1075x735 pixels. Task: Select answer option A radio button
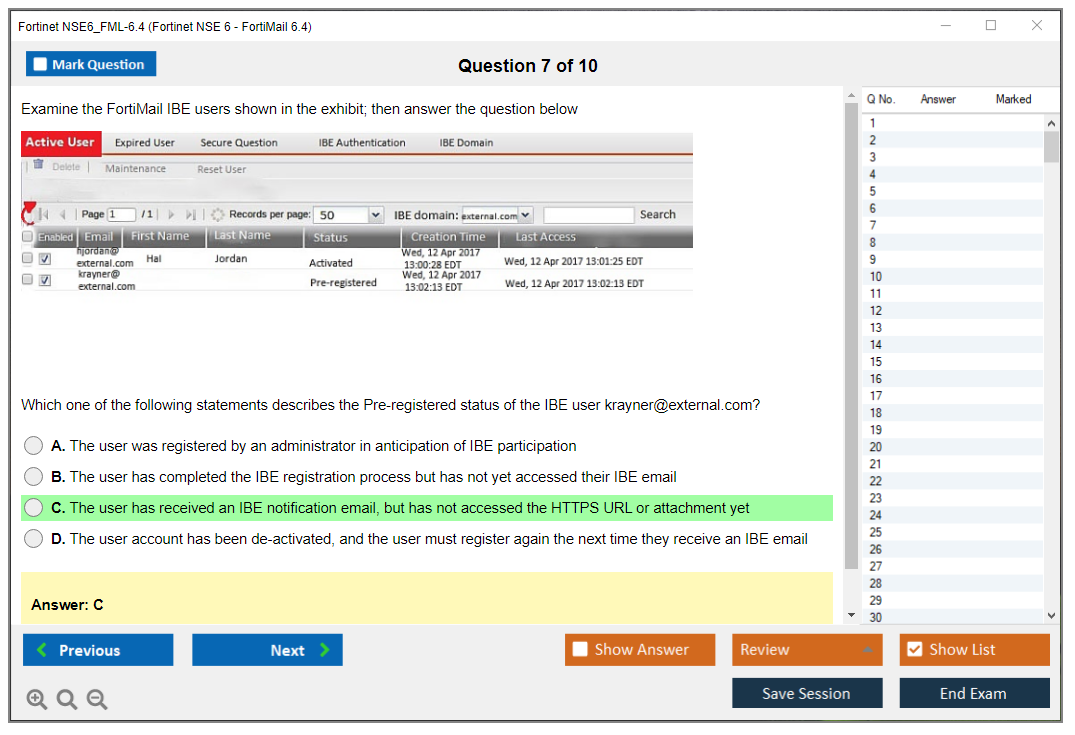point(34,446)
